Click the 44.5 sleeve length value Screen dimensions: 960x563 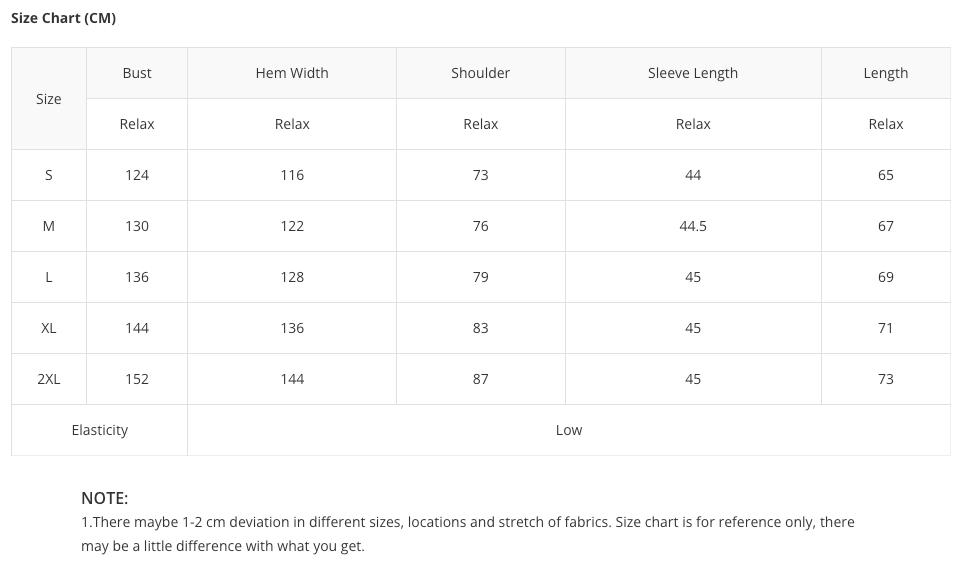pyautogui.click(x=693, y=226)
